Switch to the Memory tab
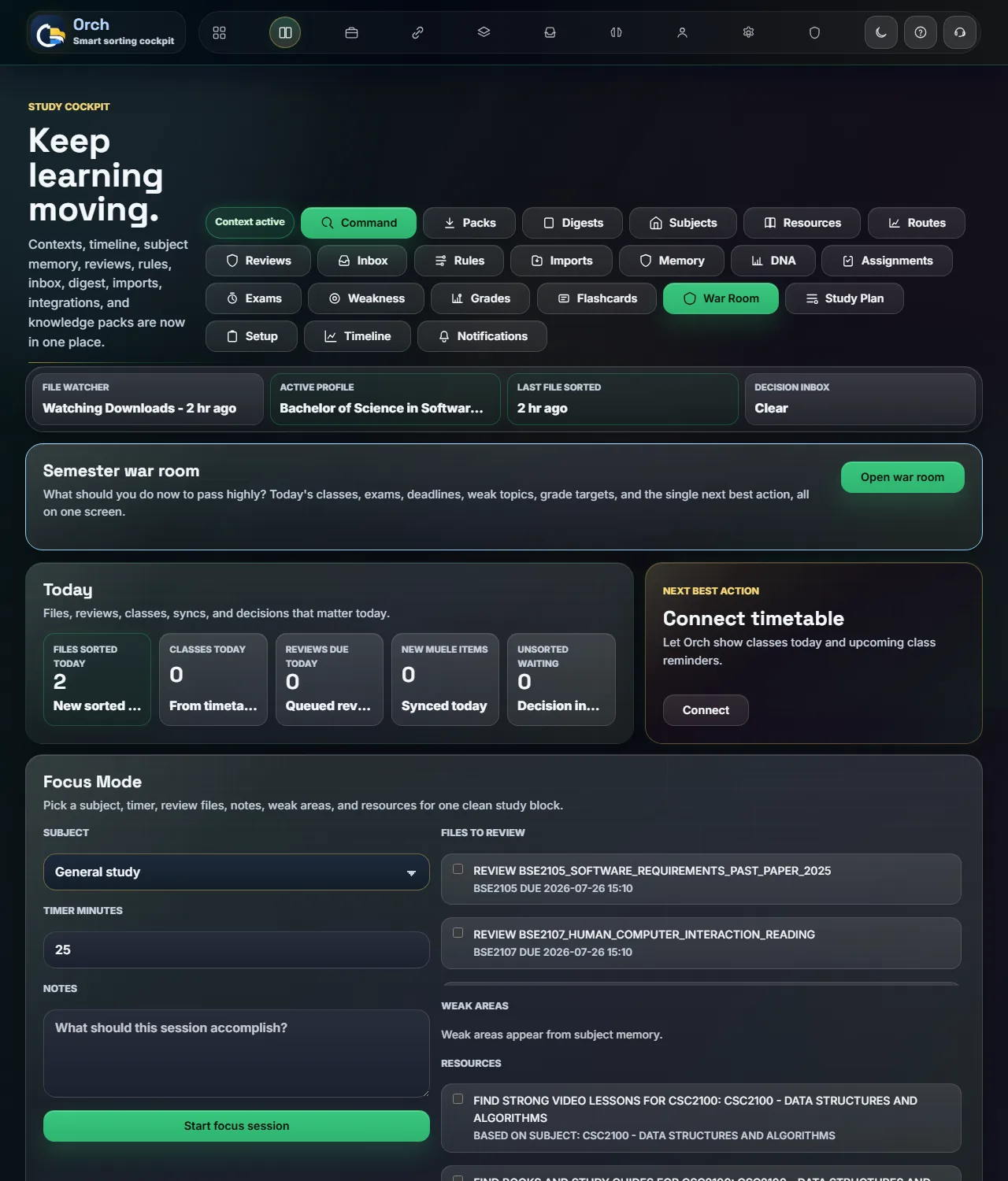 pyautogui.click(x=672, y=261)
